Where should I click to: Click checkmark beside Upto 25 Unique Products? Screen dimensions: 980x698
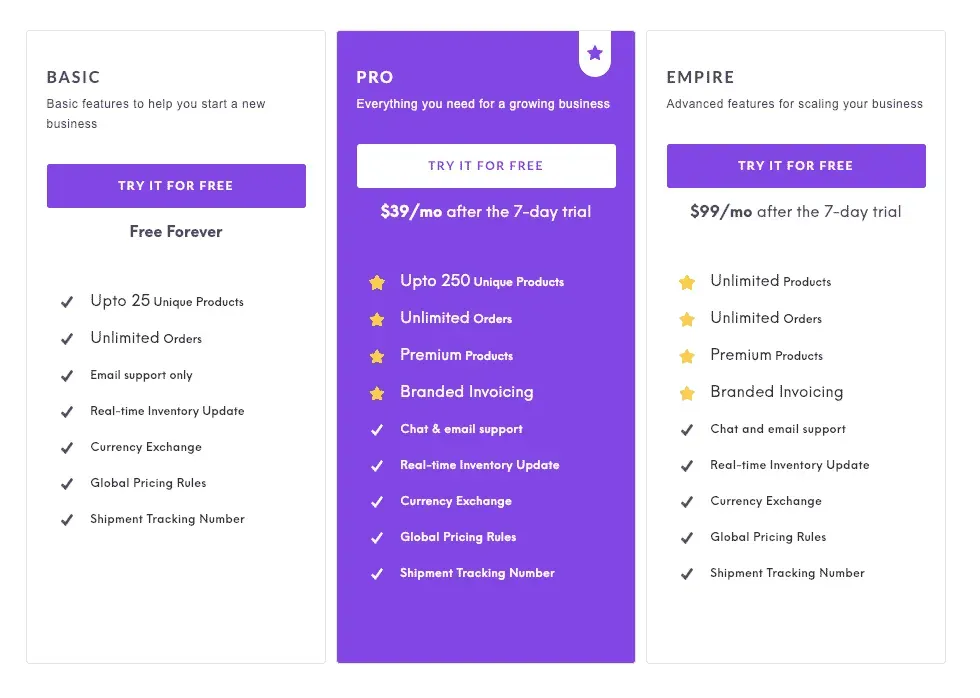(x=67, y=302)
